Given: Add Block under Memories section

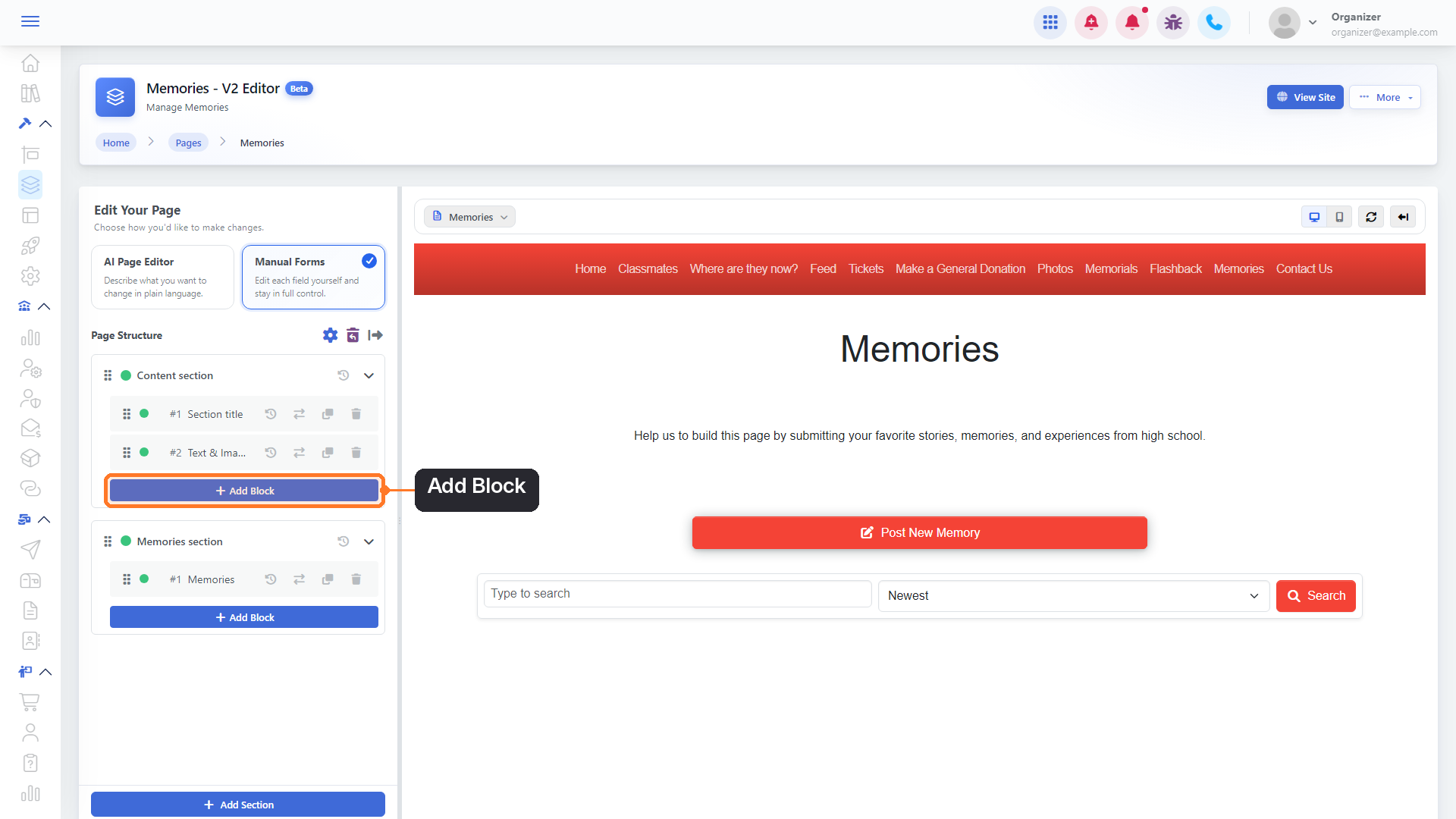Looking at the screenshot, I should click(x=244, y=617).
